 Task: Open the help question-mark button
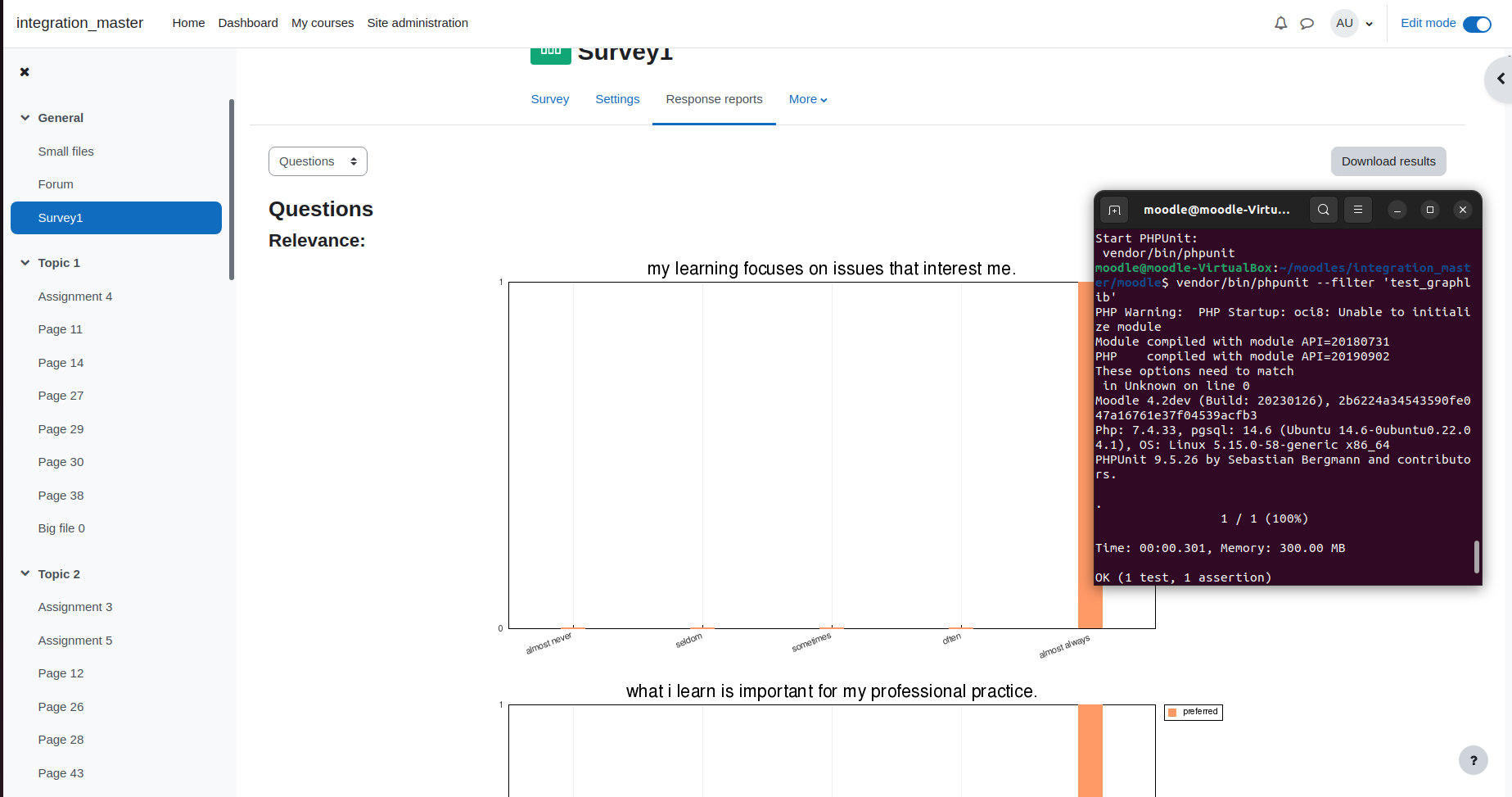pos(1474,760)
